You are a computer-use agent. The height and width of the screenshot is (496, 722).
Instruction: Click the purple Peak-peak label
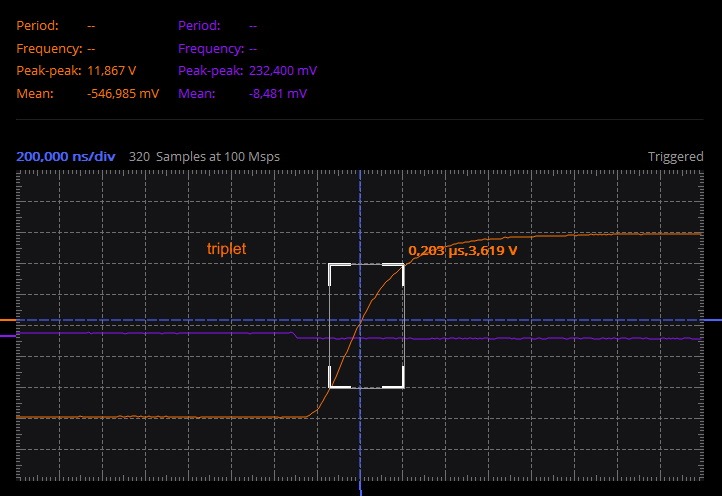pos(210,70)
